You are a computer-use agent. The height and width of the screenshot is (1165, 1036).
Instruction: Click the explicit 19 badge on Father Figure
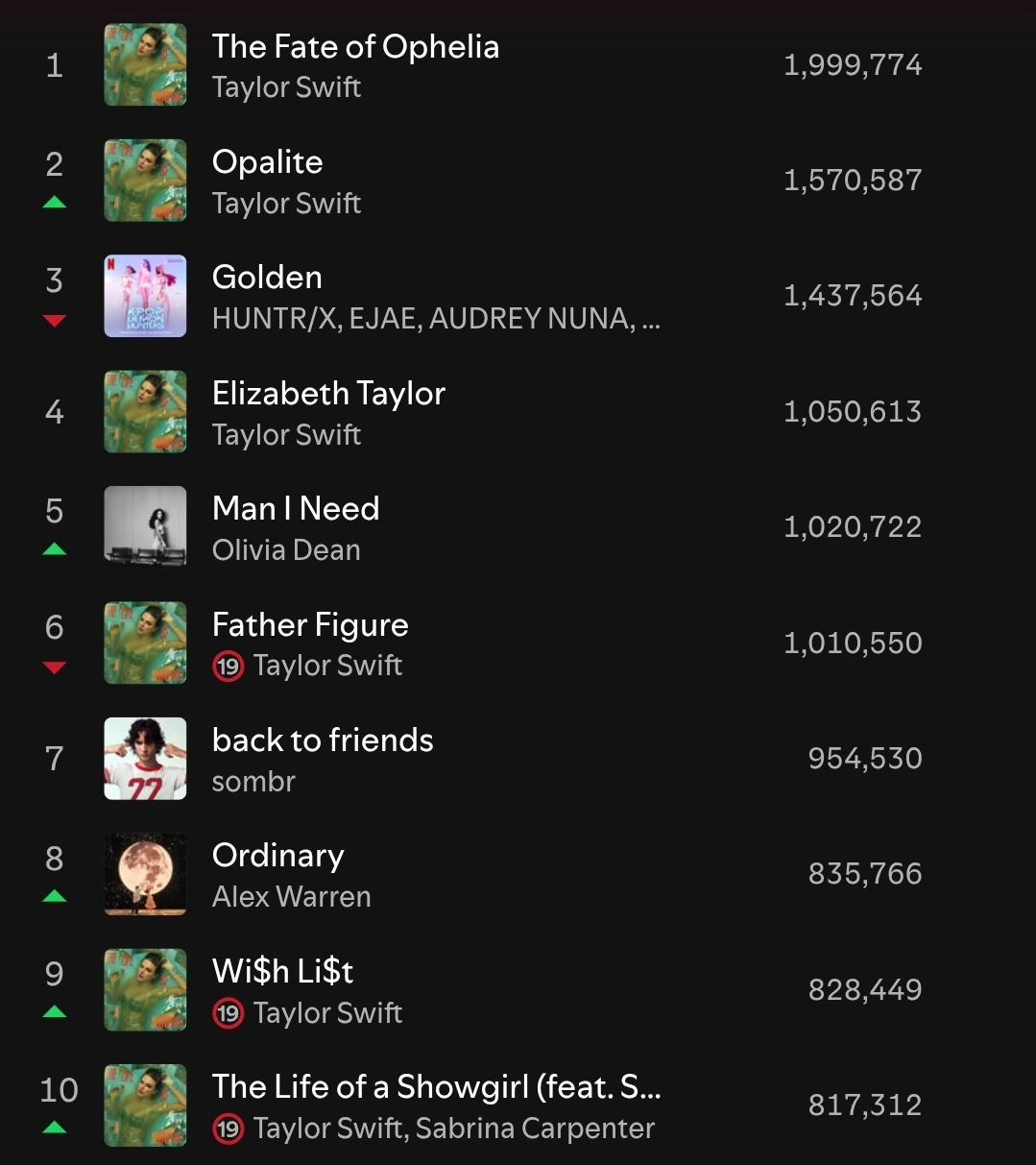[228, 666]
